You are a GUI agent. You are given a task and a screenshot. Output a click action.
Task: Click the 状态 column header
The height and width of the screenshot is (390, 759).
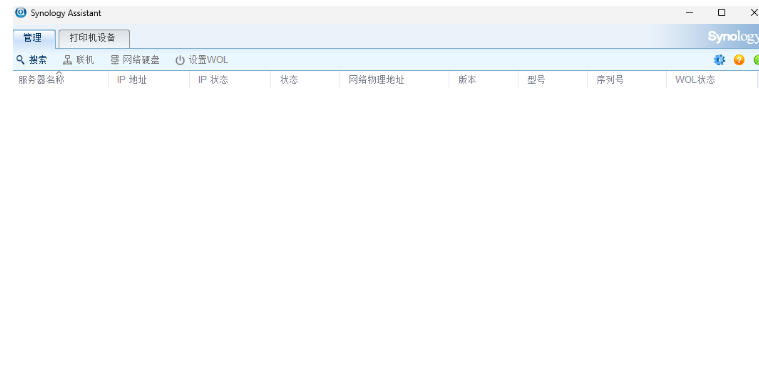[305, 80]
